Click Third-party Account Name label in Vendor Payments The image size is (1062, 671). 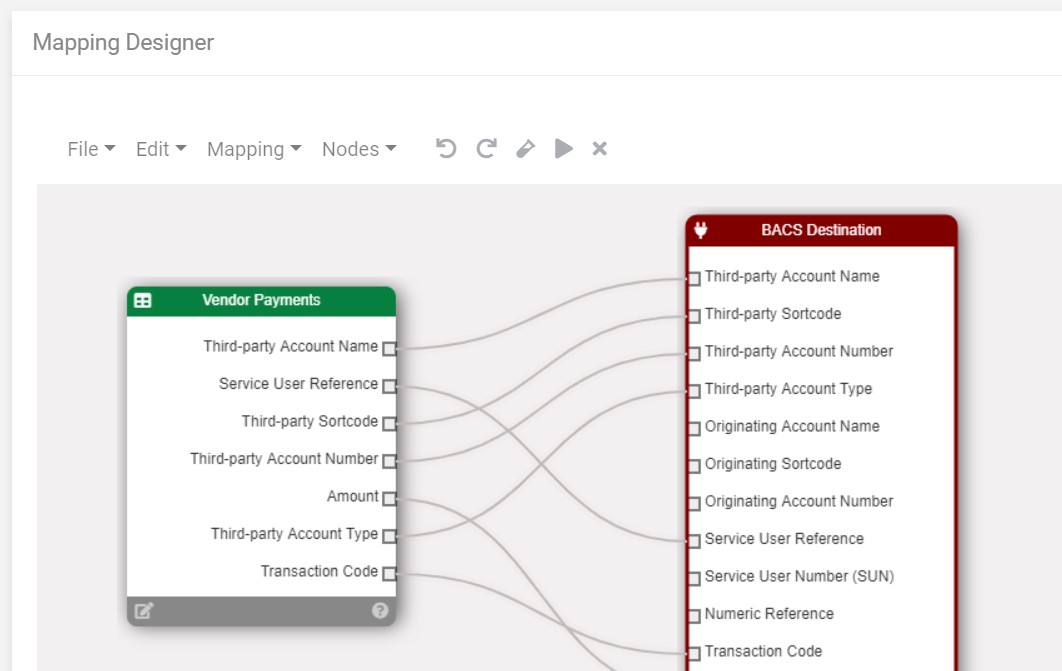(291, 346)
